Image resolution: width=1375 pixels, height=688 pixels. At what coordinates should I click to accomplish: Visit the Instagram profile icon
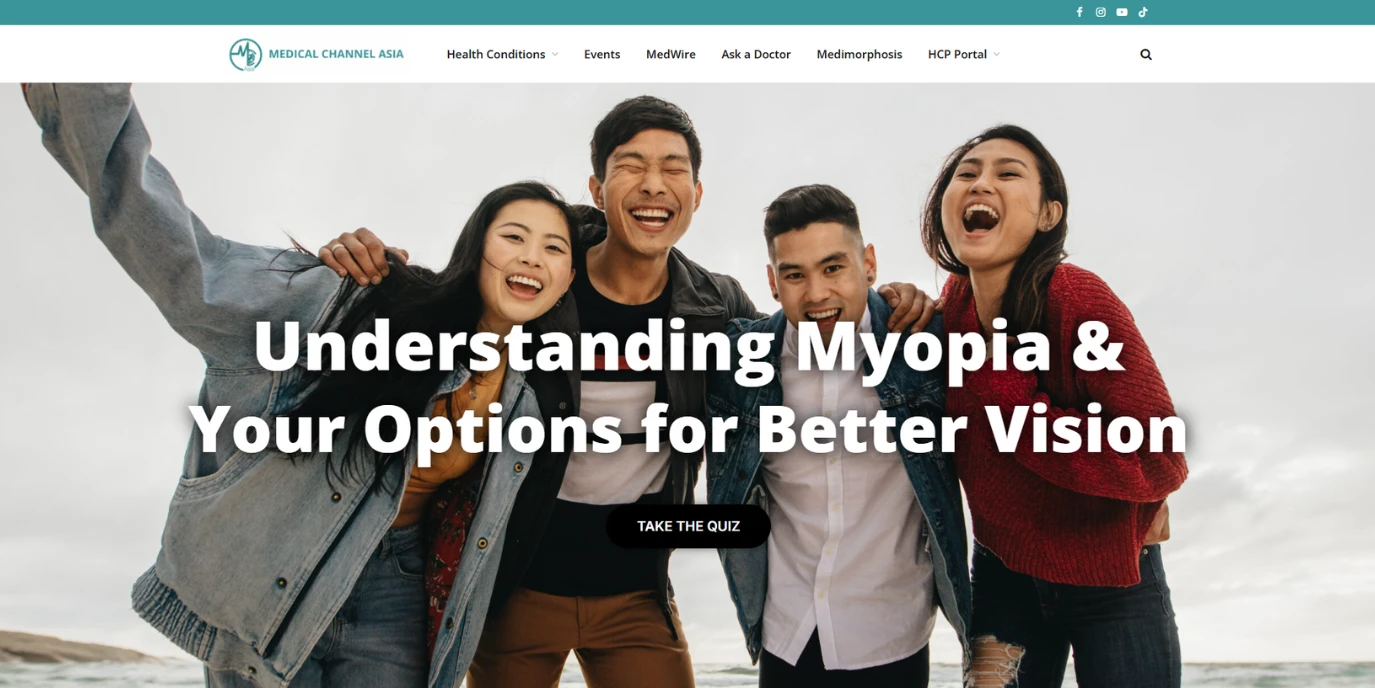pos(1100,12)
